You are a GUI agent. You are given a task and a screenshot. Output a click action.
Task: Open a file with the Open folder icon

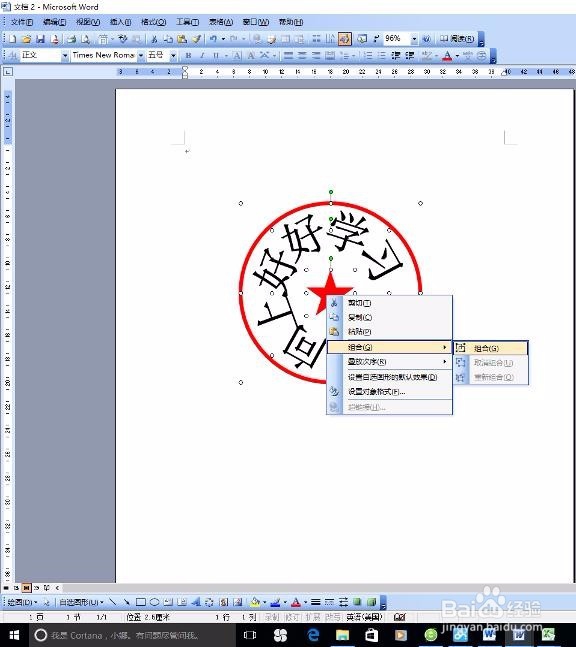[26, 39]
